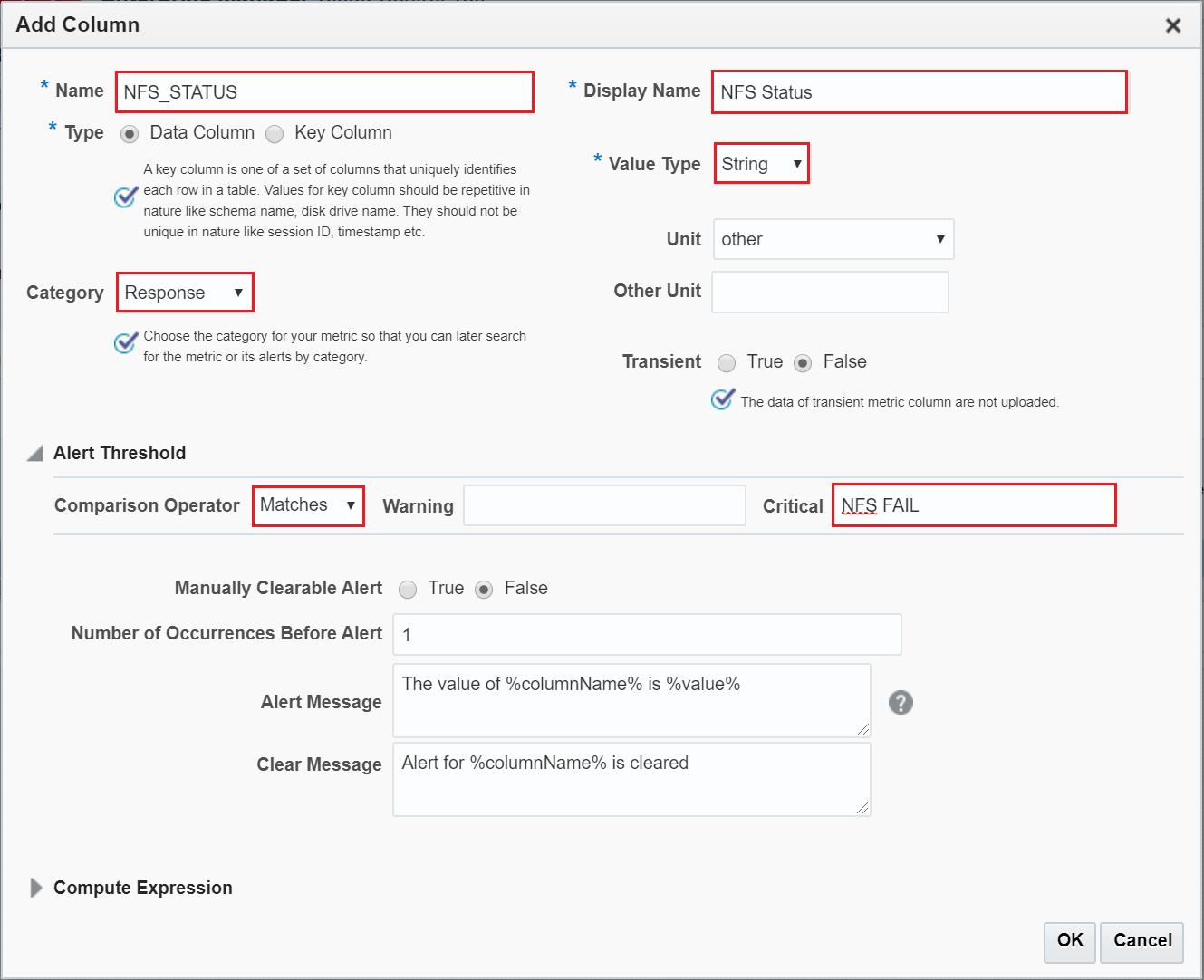Click the help question mark icon
The image size is (1204, 980).
point(901,703)
